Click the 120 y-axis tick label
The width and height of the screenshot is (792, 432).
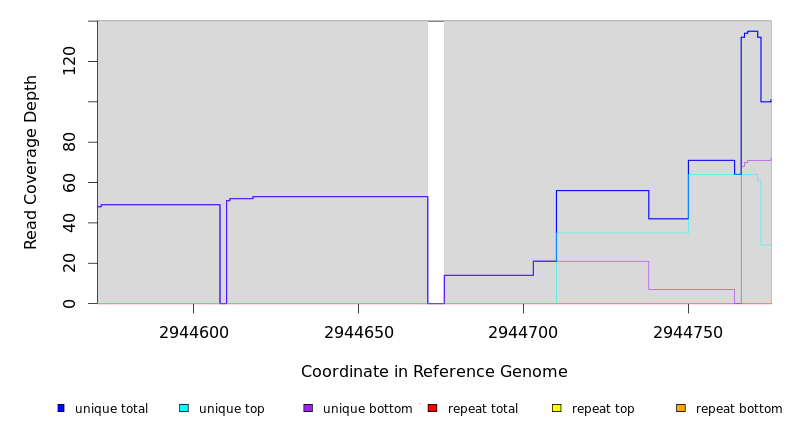[69, 61]
